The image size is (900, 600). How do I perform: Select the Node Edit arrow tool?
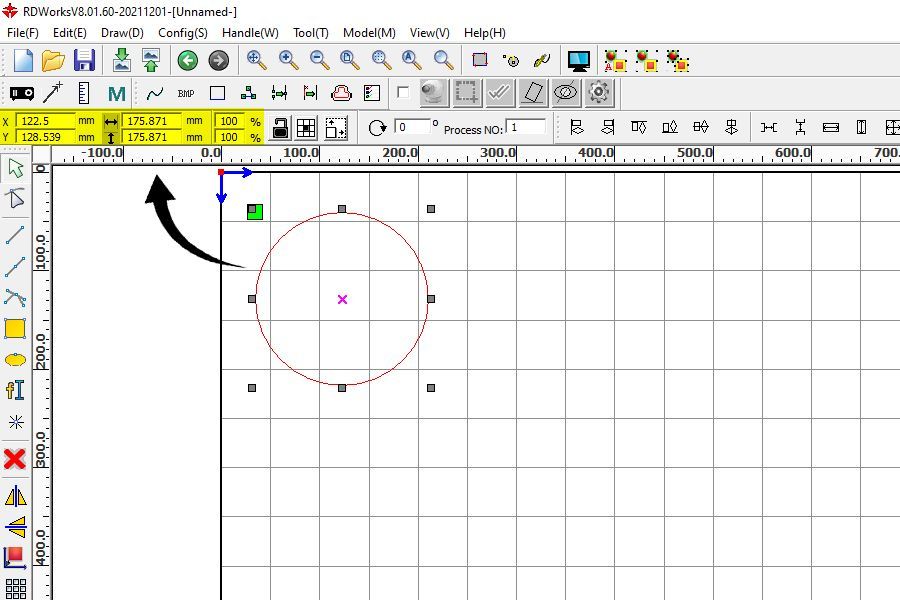pyautogui.click(x=14, y=199)
